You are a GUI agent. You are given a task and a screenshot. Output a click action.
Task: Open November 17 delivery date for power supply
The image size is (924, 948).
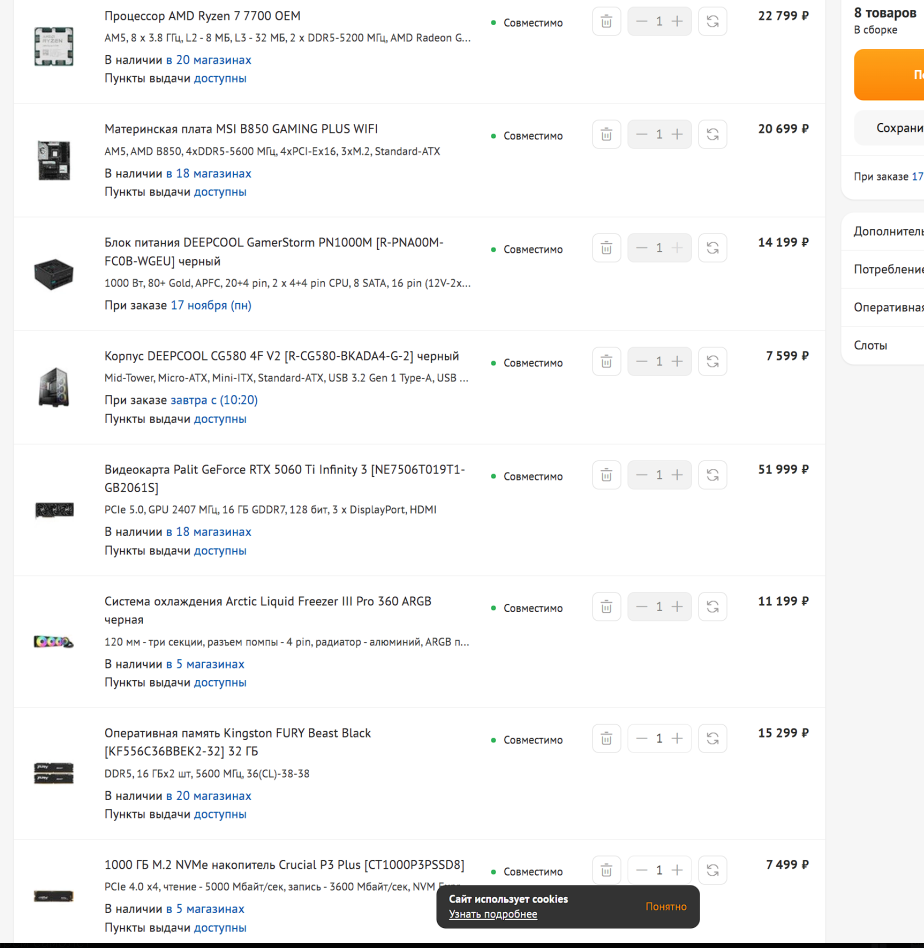coord(211,305)
